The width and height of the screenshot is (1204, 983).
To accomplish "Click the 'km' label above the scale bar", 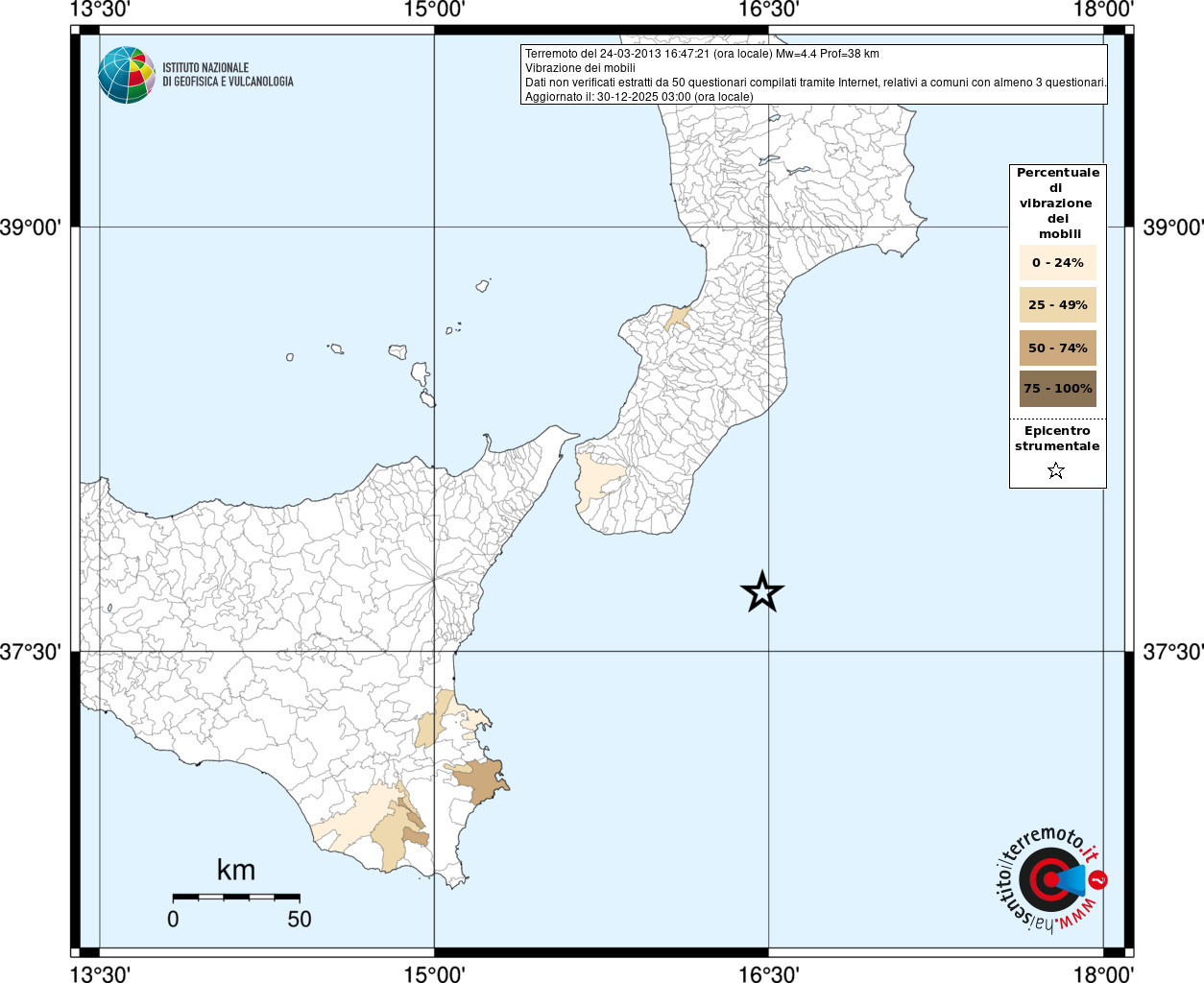I will click(236, 870).
